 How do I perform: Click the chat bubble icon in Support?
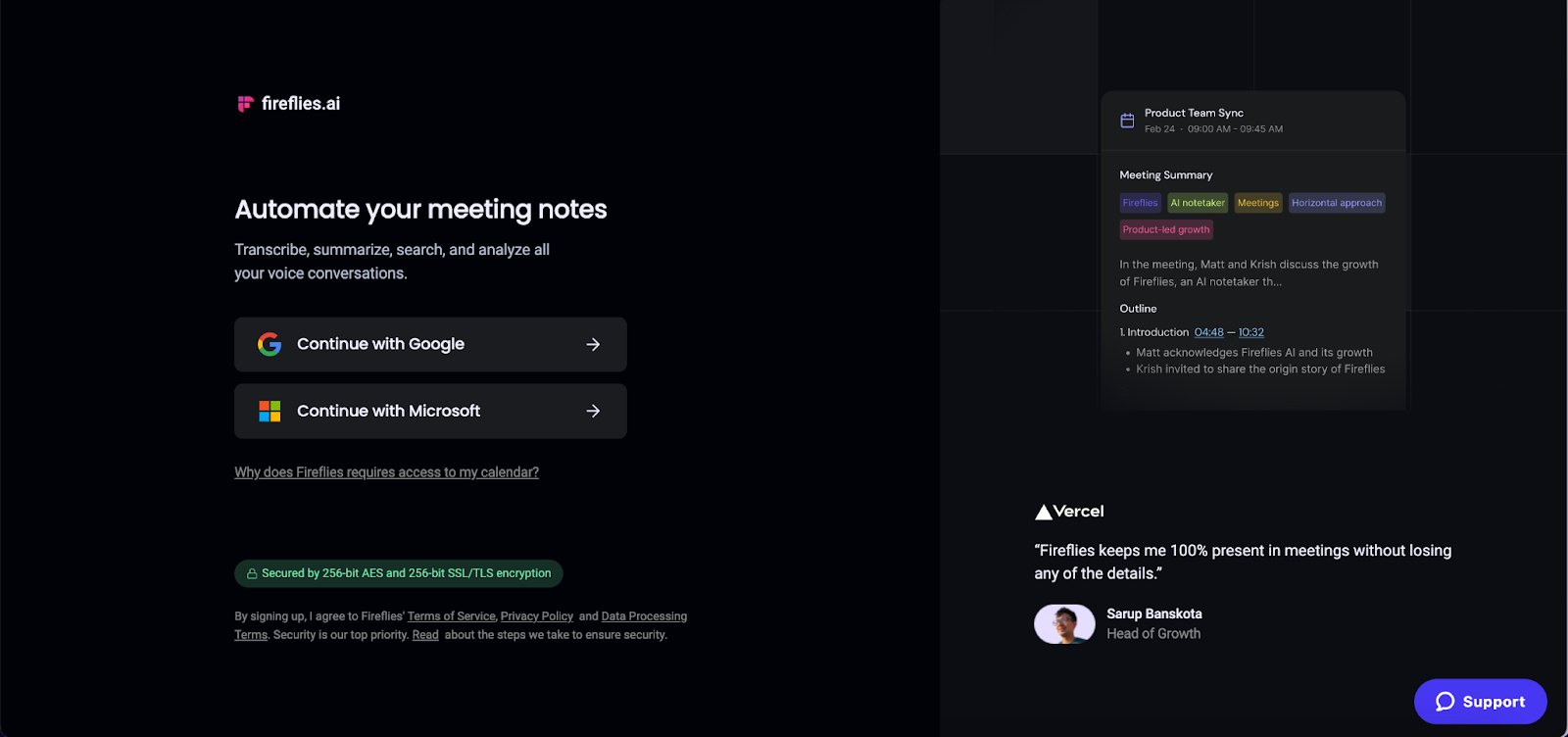[x=1445, y=702]
